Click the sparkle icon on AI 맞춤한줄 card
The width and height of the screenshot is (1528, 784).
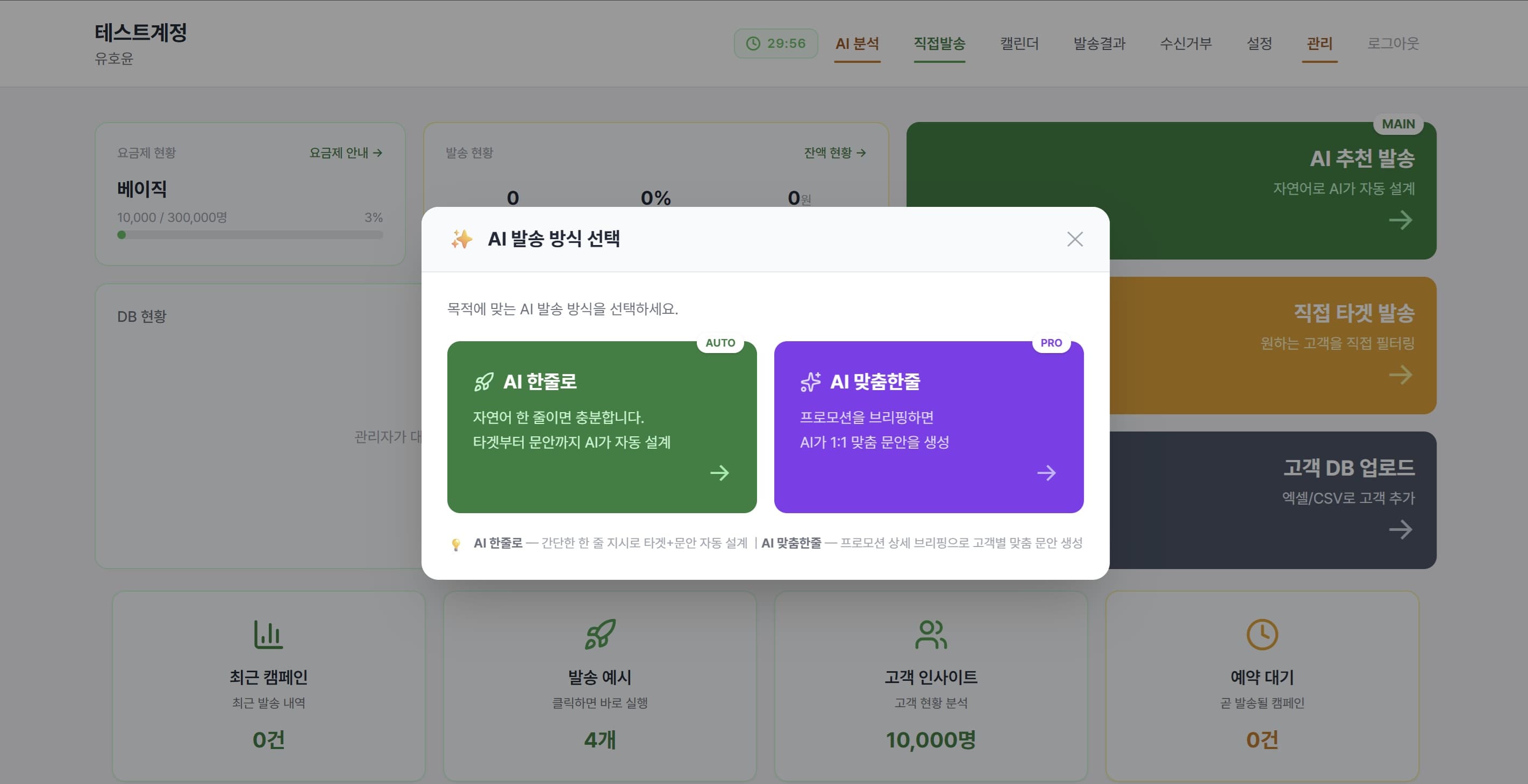point(810,382)
